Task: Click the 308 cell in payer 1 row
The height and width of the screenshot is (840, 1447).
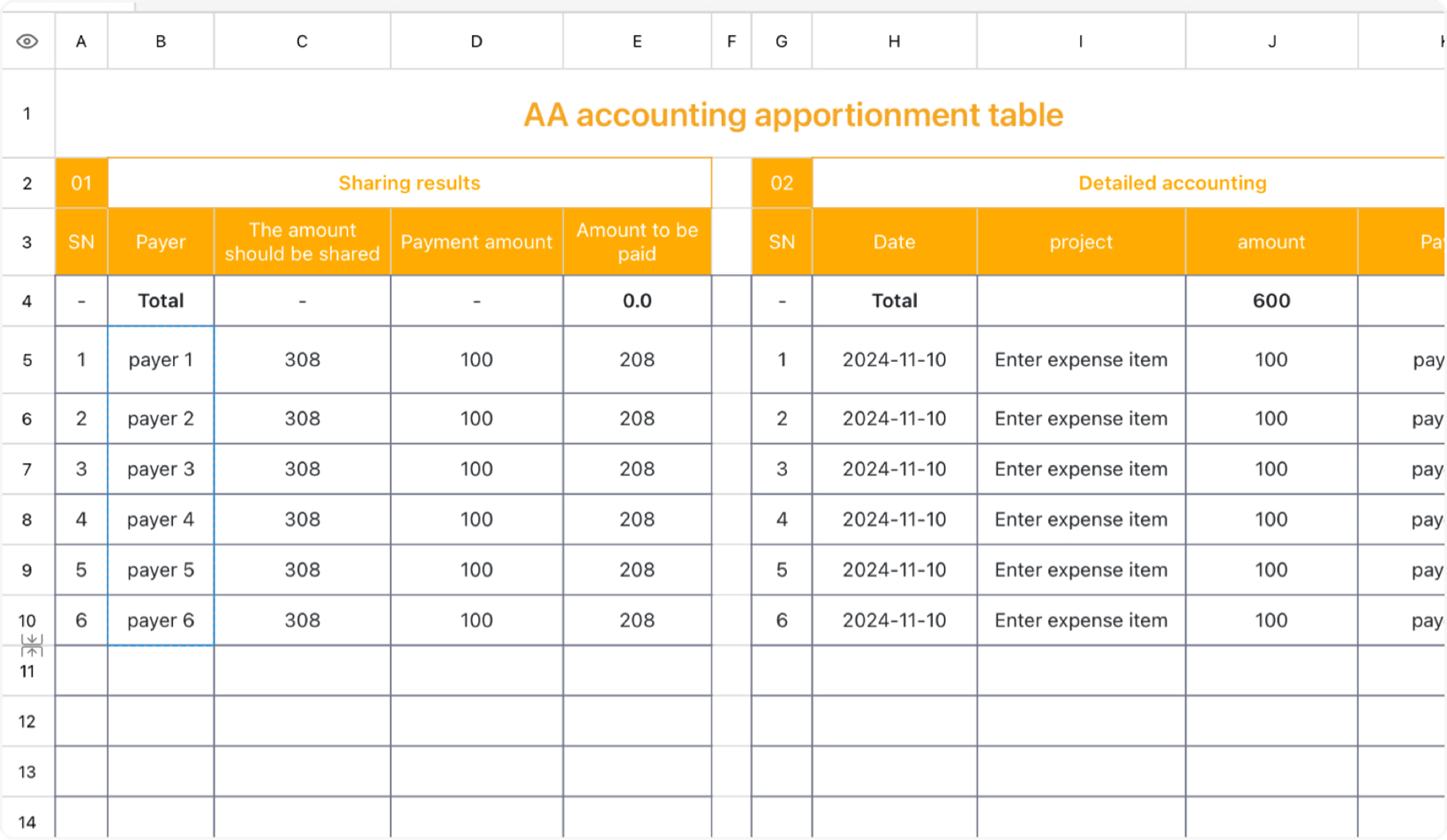Action: click(302, 360)
